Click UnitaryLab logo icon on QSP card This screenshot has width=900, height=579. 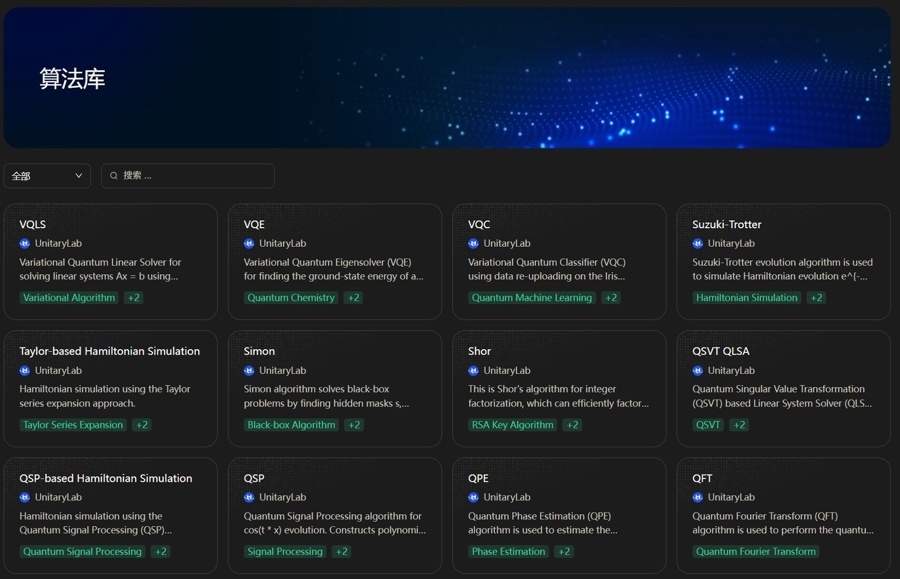click(x=249, y=497)
